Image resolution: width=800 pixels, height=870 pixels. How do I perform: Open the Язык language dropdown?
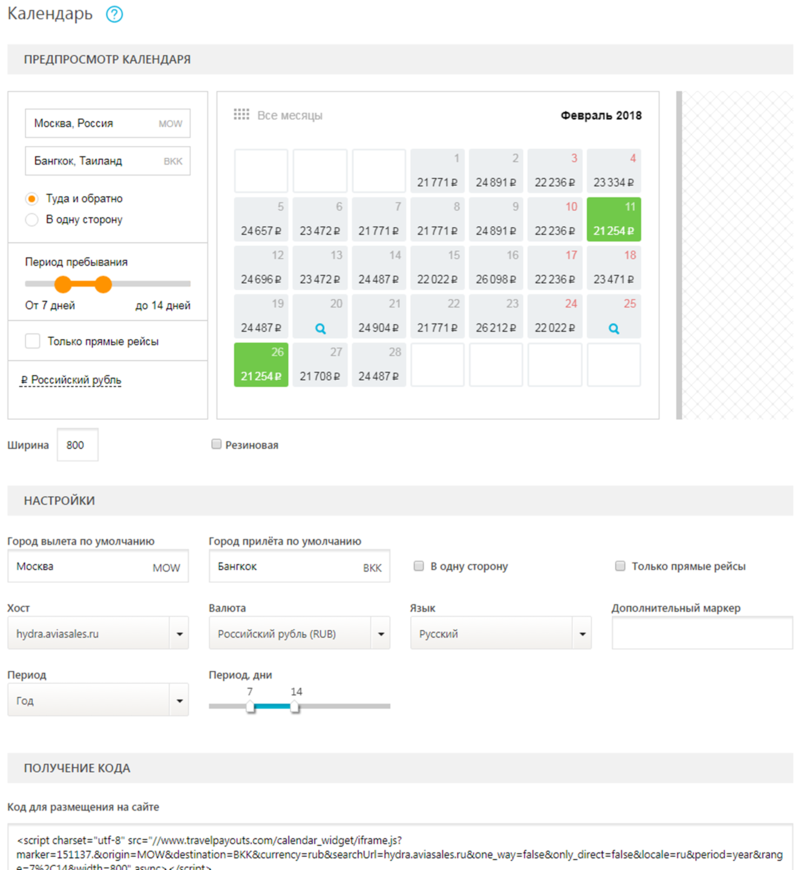[x=501, y=633]
